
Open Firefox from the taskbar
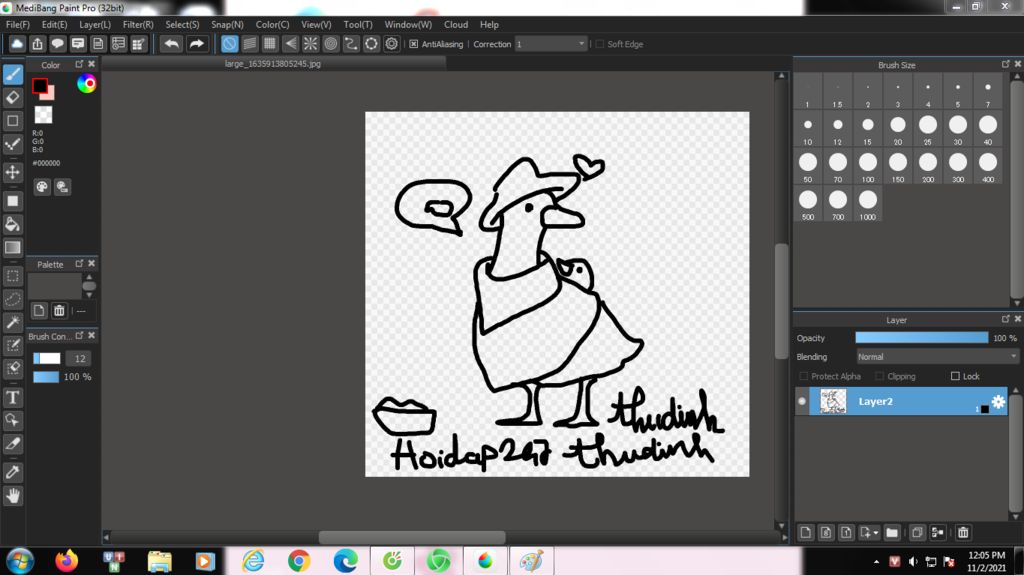pos(66,561)
